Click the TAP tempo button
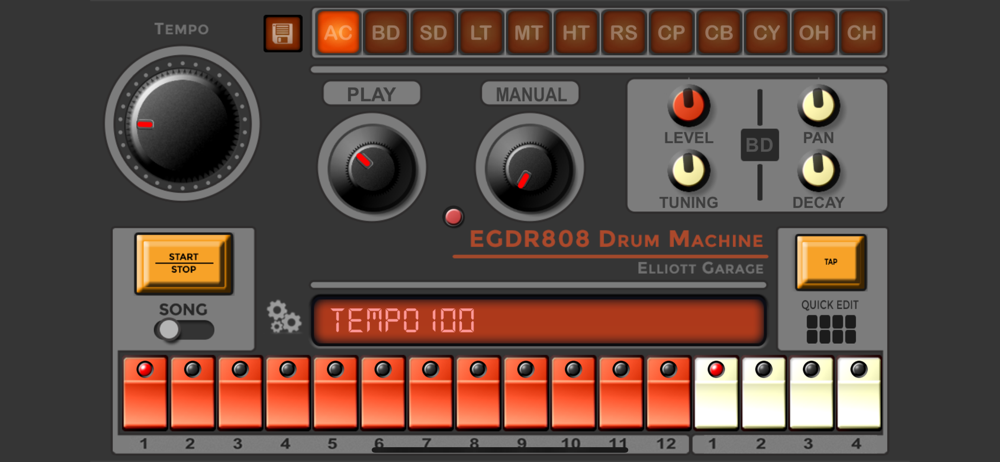 (x=830, y=262)
